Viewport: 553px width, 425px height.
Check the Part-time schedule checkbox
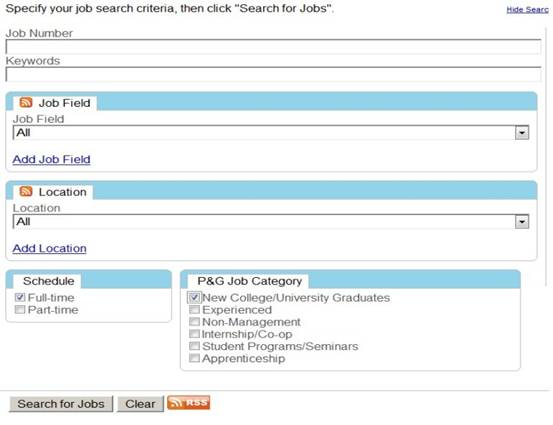point(20,309)
